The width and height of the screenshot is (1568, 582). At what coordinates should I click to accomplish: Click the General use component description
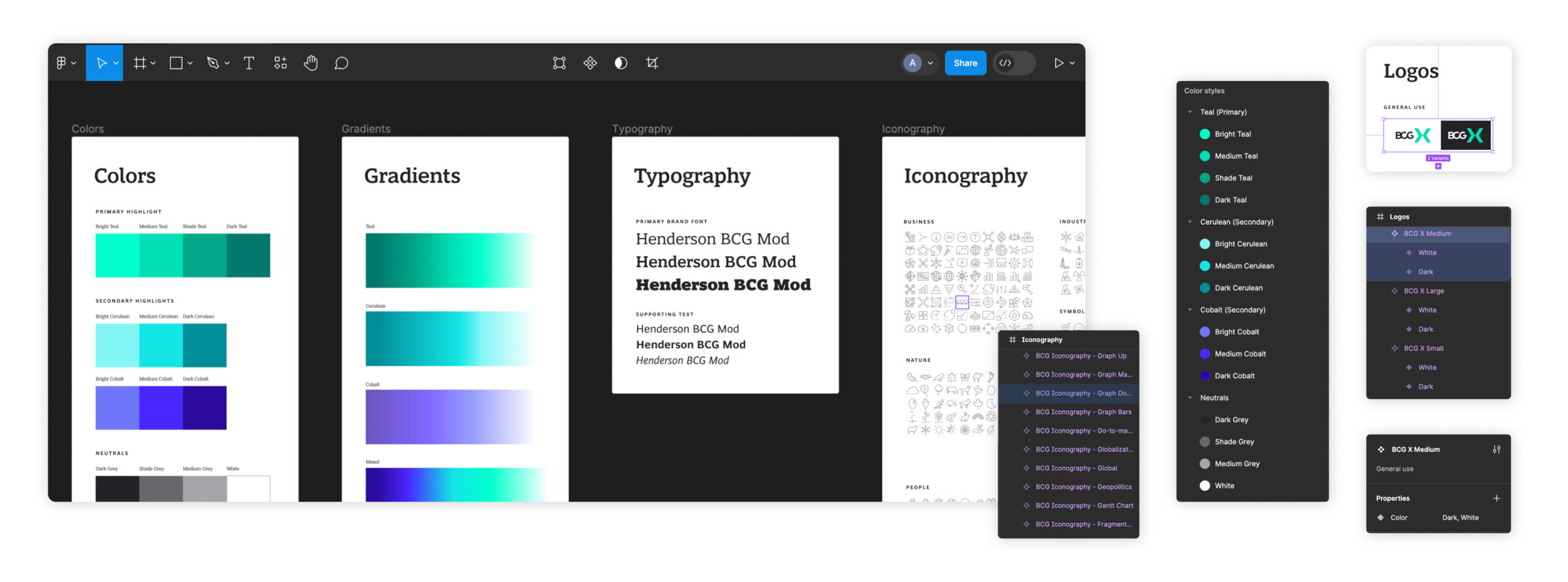point(1395,469)
